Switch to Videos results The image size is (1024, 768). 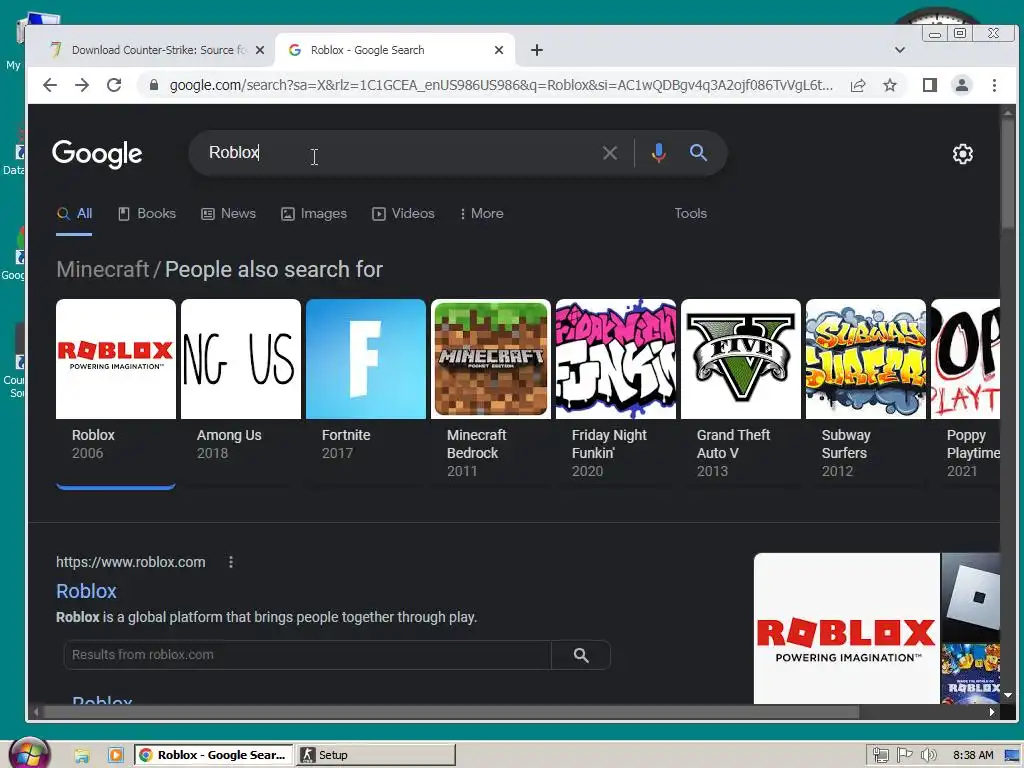[x=404, y=214]
